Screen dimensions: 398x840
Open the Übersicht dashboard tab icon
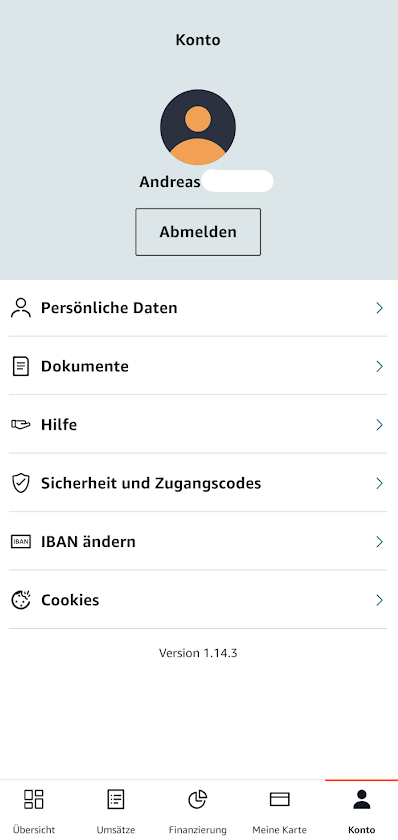pyautogui.click(x=34, y=799)
